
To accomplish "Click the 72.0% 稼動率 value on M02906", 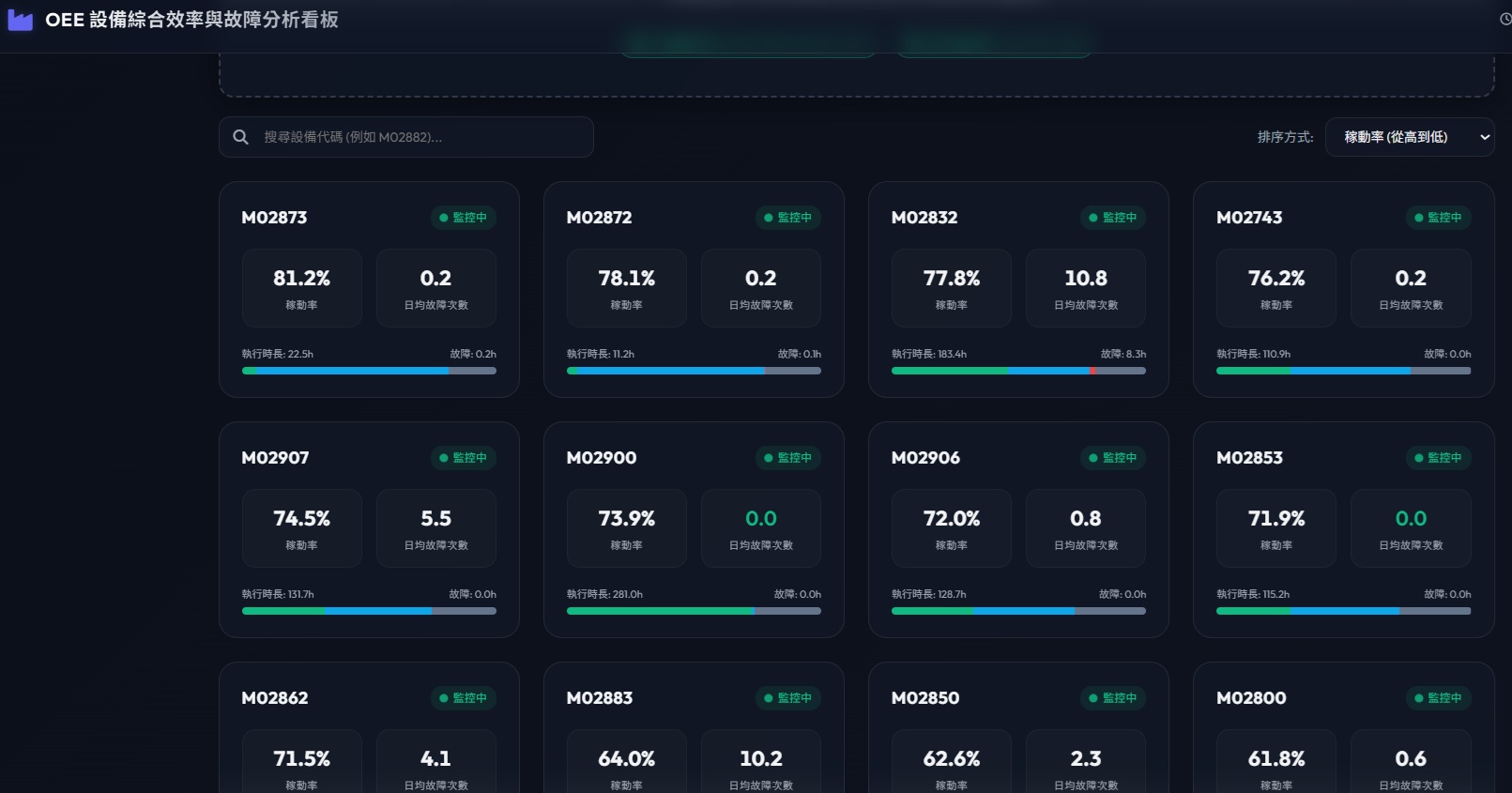I will click(952, 519).
